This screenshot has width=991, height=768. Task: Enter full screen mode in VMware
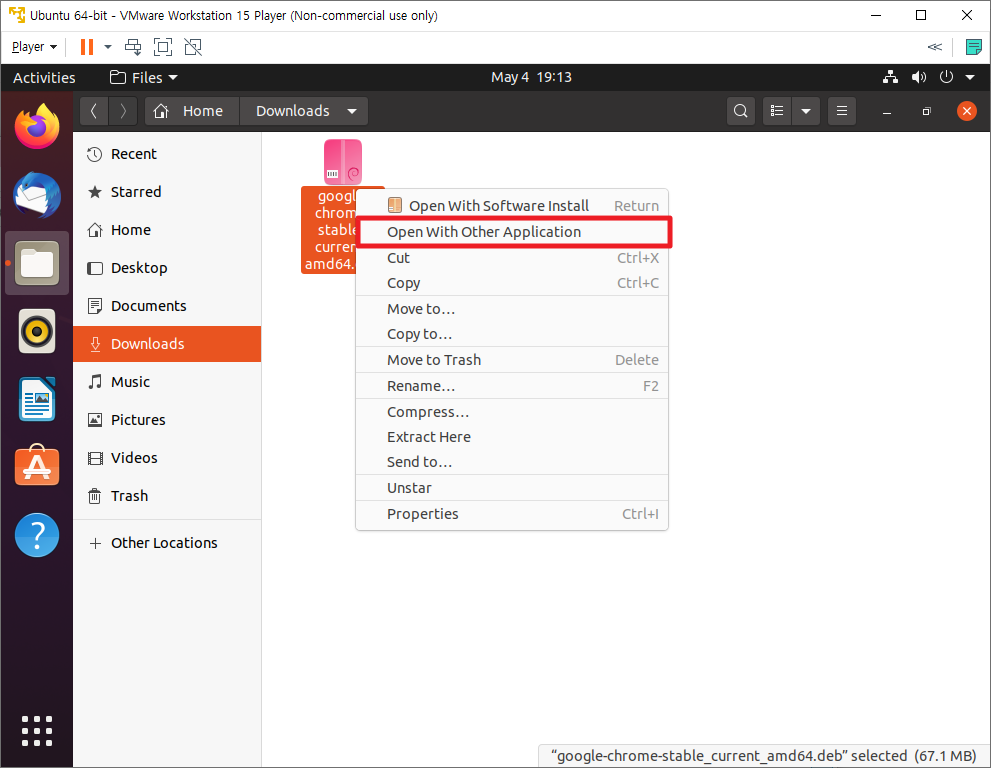pos(163,47)
